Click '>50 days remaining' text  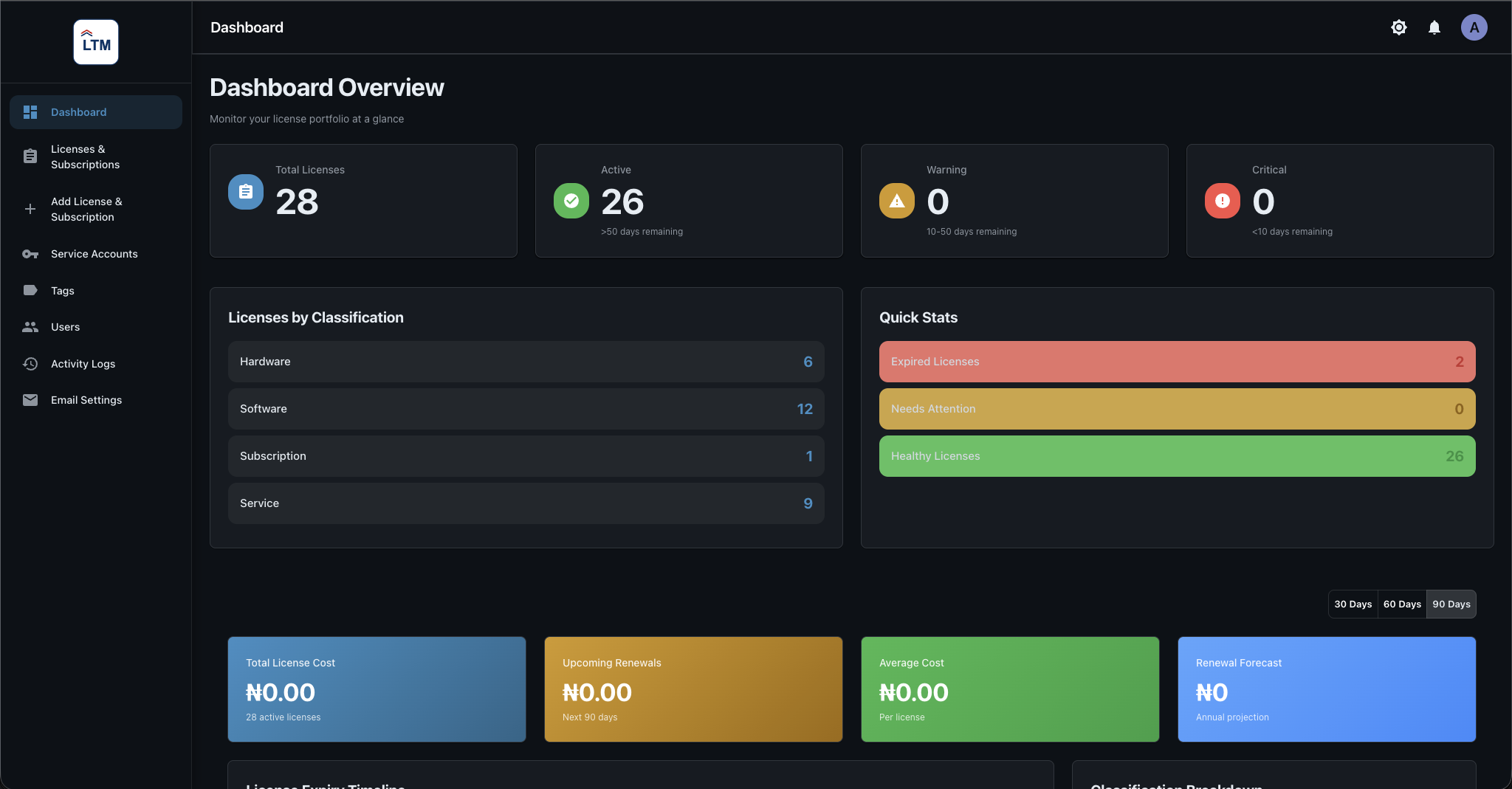[642, 232]
